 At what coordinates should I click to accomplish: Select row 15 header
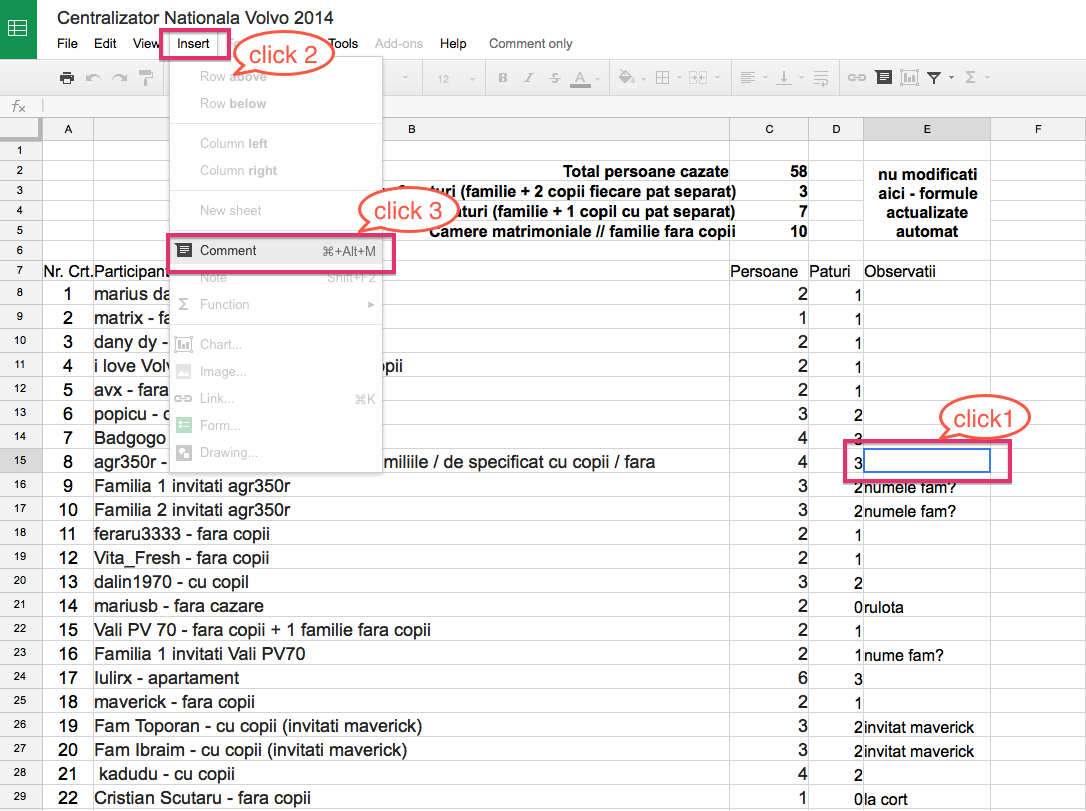point(20,461)
